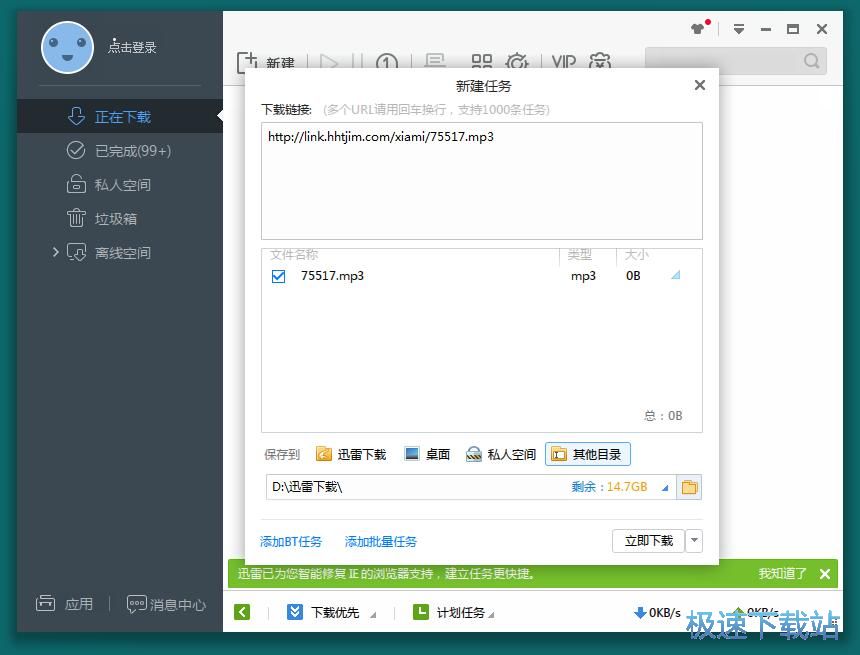Uncheck the 75517.mp3 file checkbox
Screen dimensions: 860x655
[x=278, y=276]
